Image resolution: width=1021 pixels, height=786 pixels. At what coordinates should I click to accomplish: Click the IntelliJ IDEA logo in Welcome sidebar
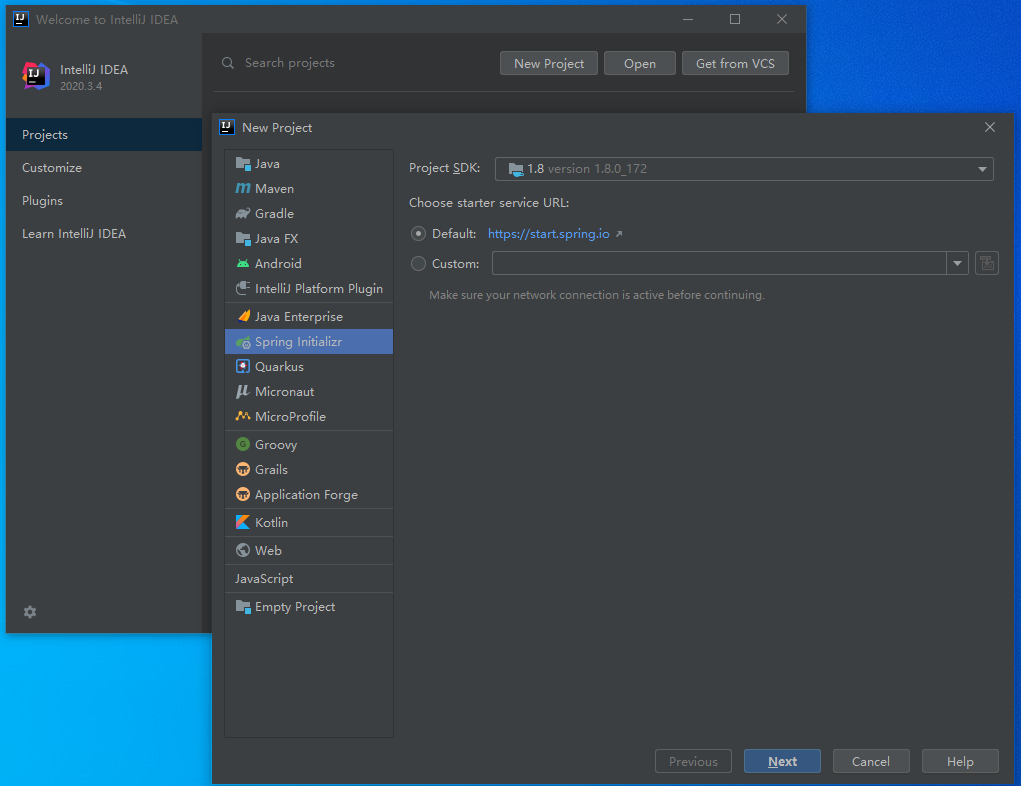click(x=35, y=76)
